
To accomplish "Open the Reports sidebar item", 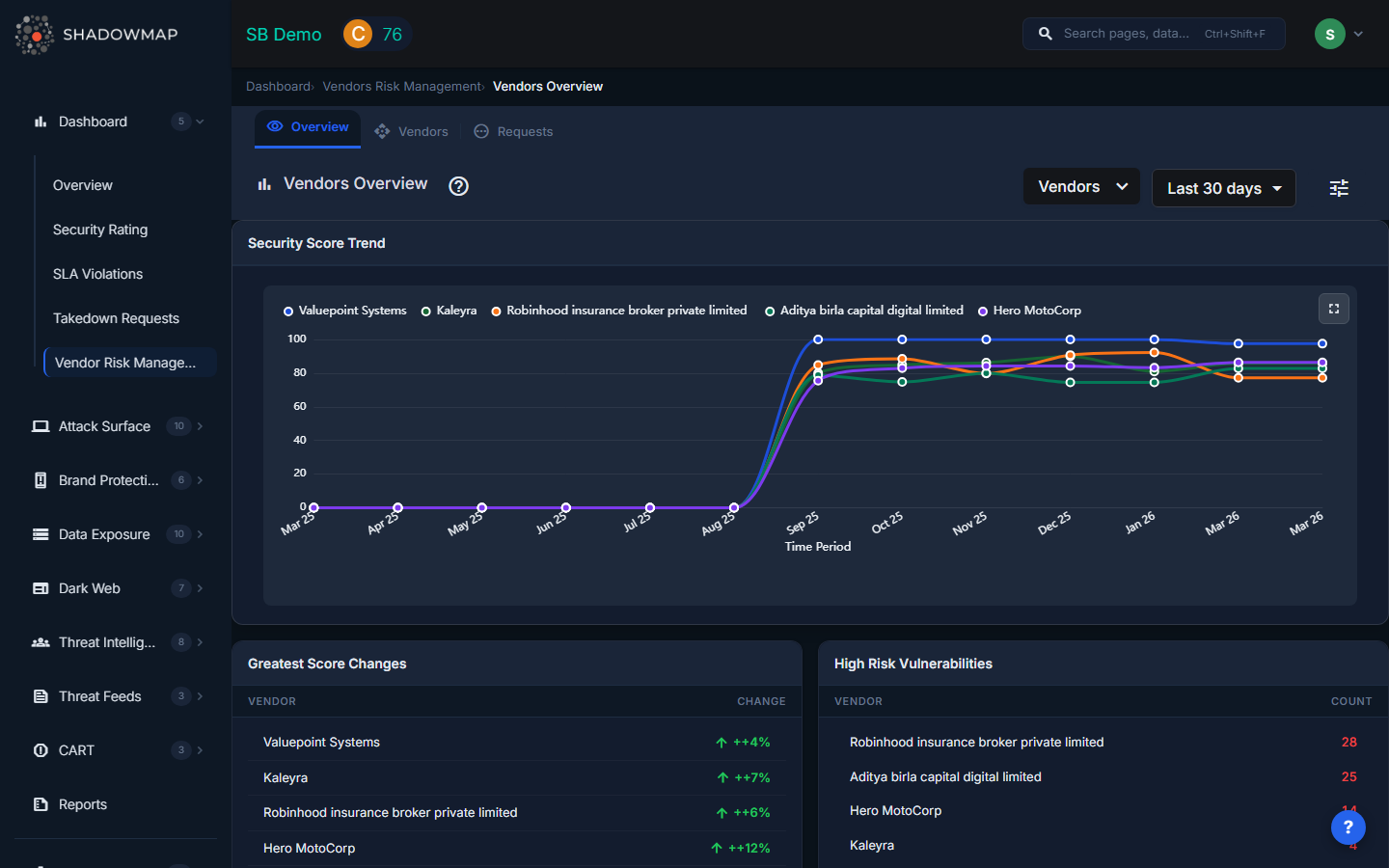I will (83, 804).
